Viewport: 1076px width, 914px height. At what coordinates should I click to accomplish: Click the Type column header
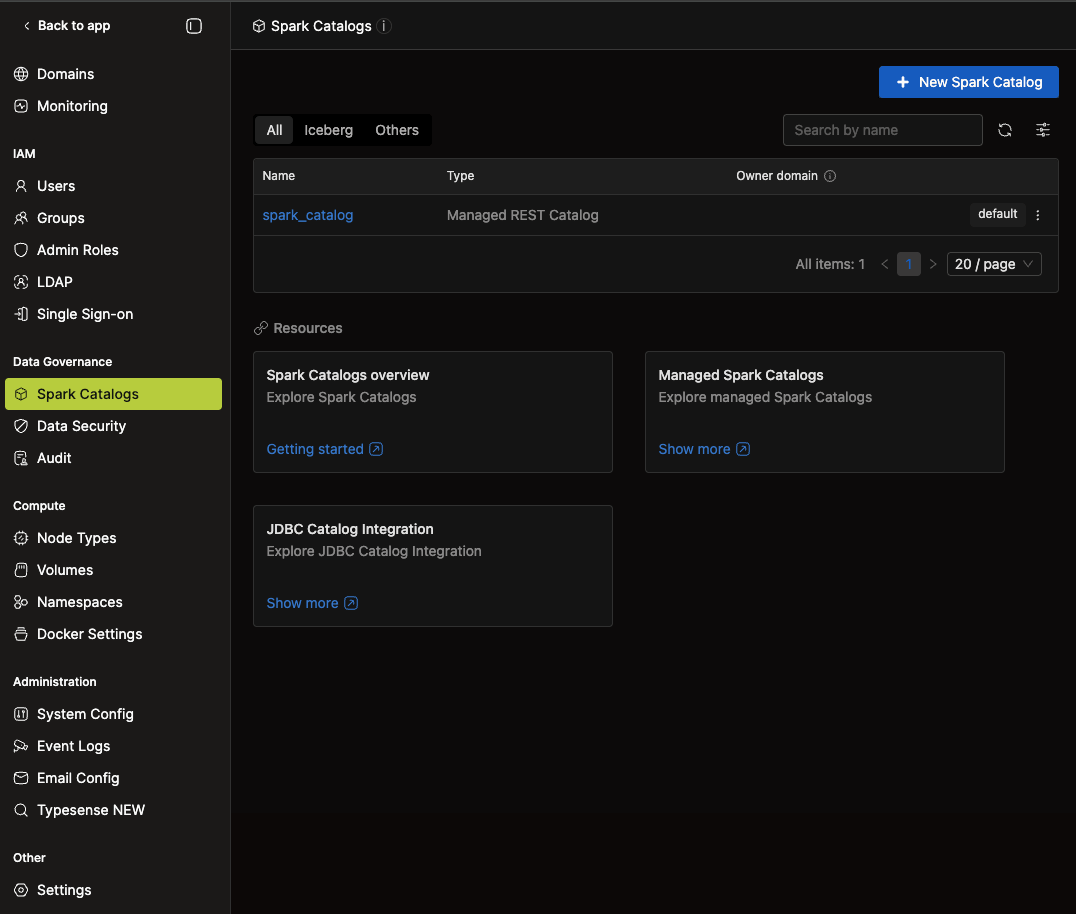tap(460, 176)
